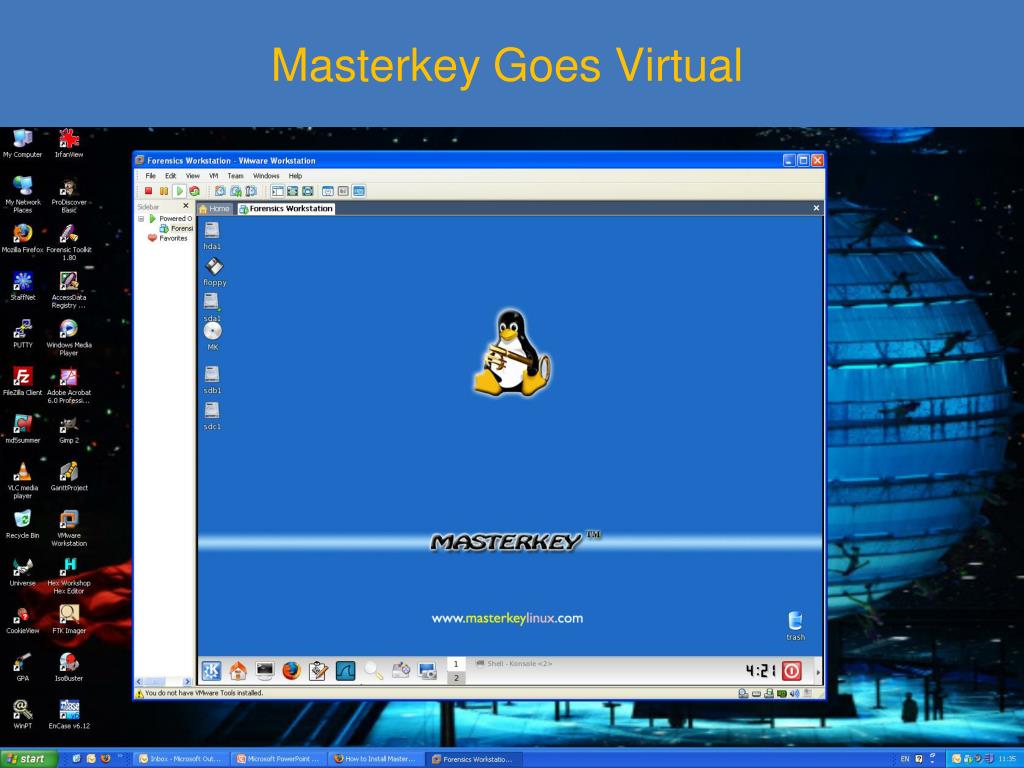
Task: Open the sdb1 drive icon on guest desktop
Action: click(x=212, y=380)
